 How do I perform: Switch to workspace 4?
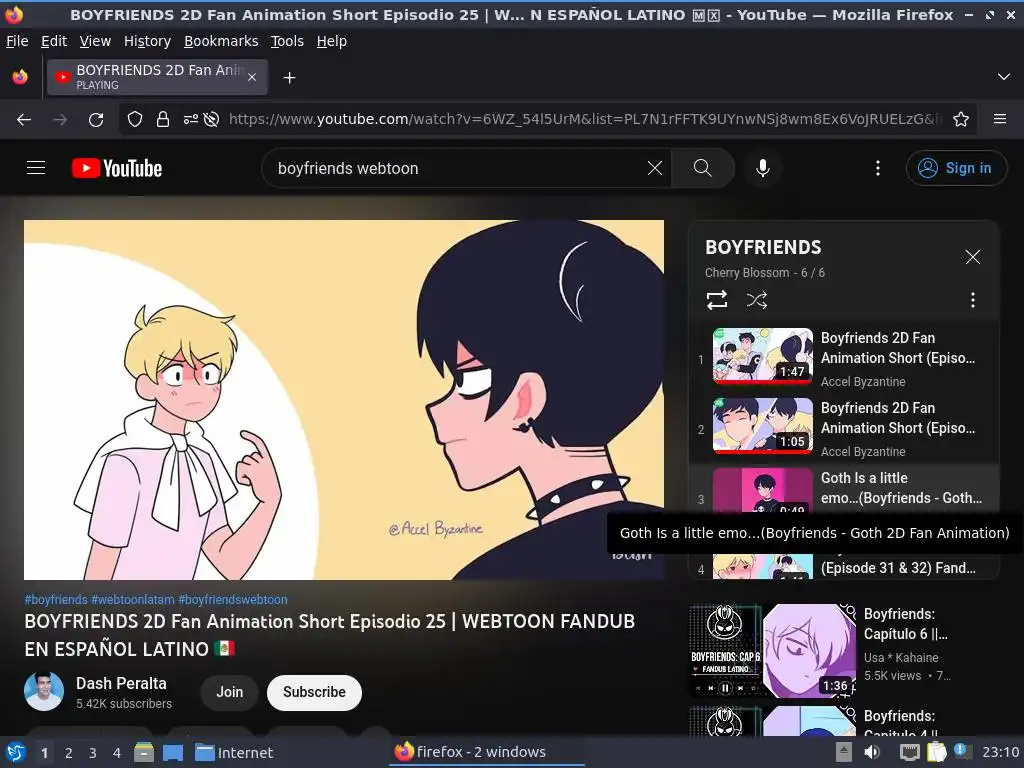(117, 753)
